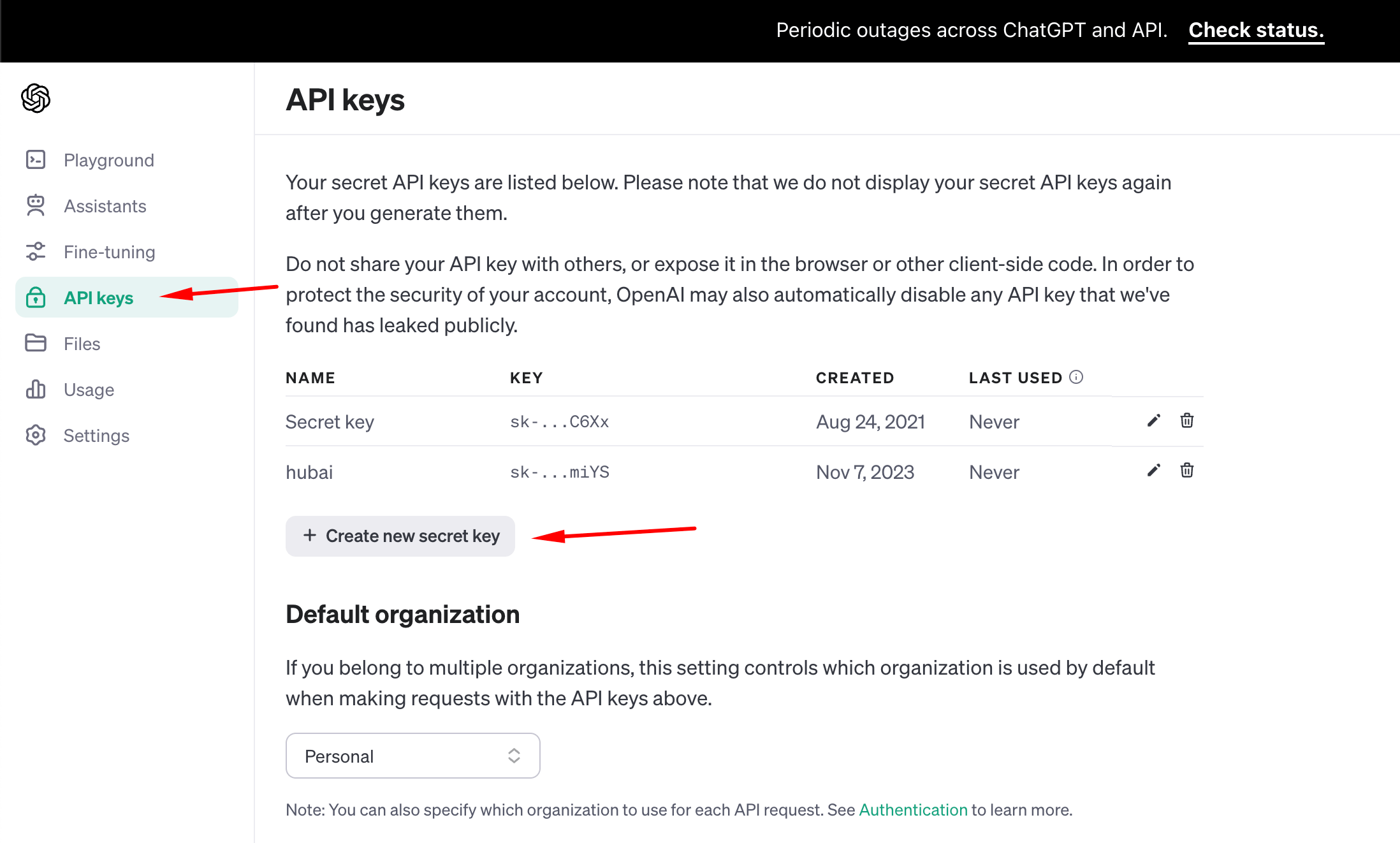Open the Fine-tuning page
1400x843 pixels.
point(110,251)
